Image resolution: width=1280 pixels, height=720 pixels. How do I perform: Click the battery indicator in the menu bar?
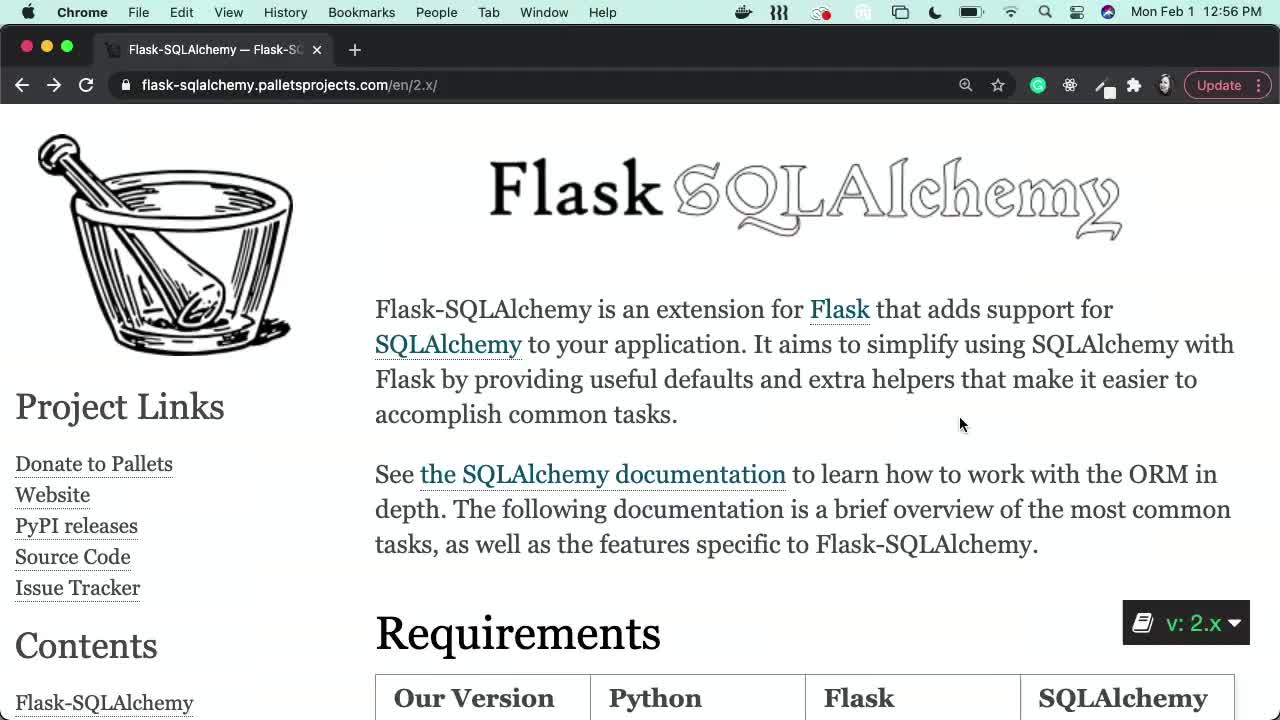pyautogui.click(x=971, y=12)
